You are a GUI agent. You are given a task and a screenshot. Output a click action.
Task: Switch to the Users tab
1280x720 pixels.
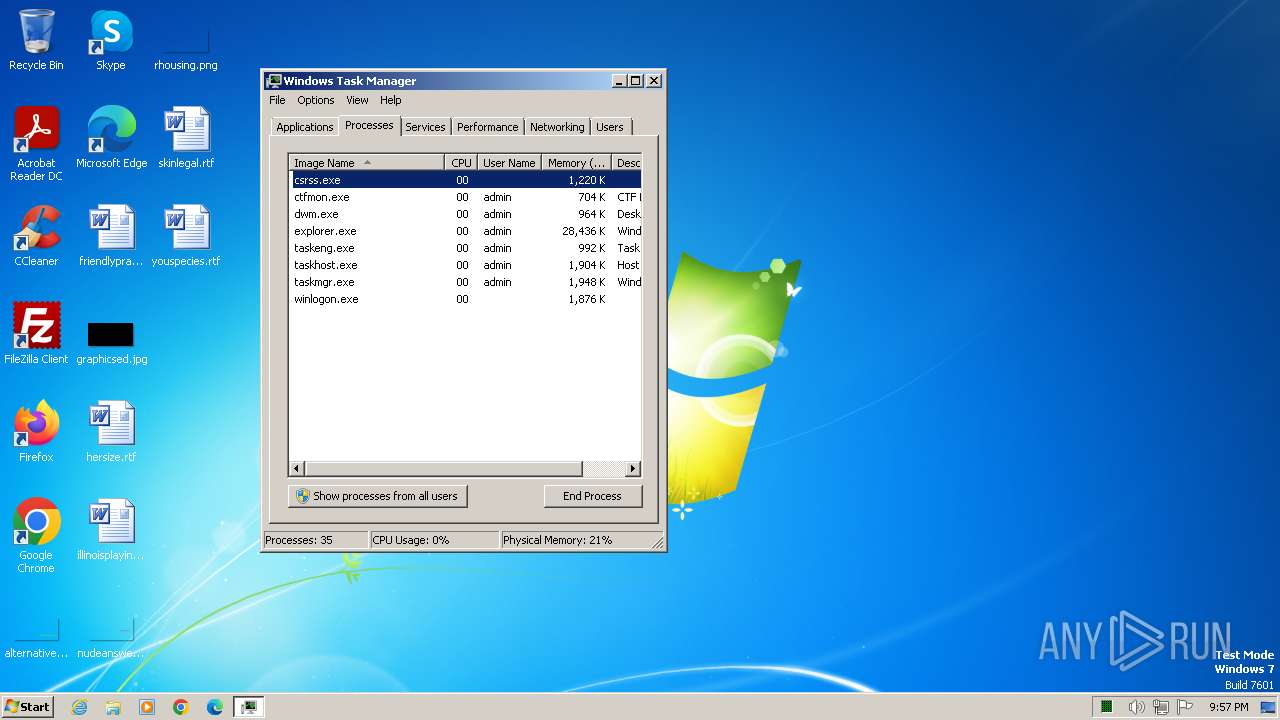[x=610, y=127]
